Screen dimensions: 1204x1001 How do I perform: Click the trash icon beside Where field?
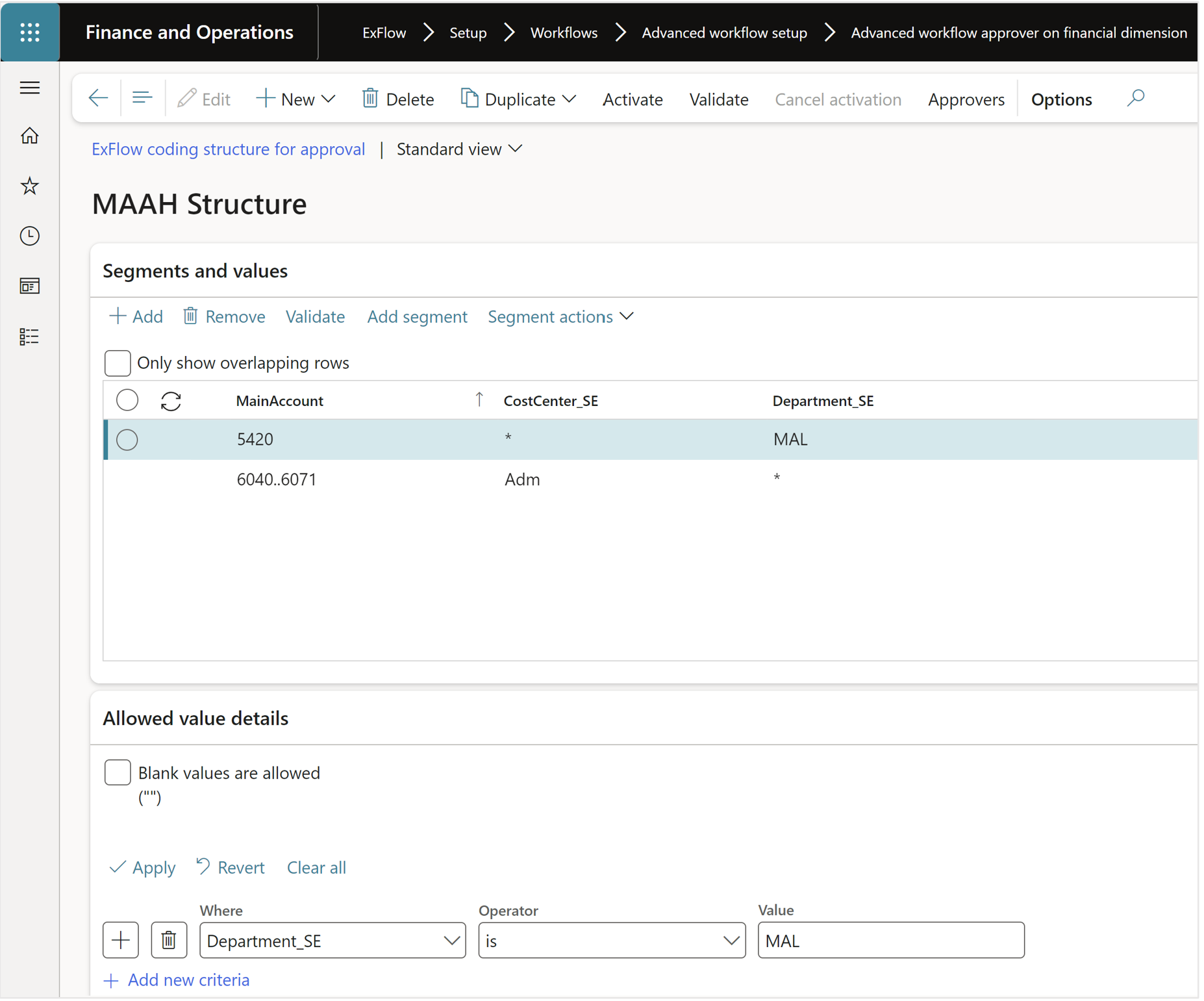click(169, 940)
